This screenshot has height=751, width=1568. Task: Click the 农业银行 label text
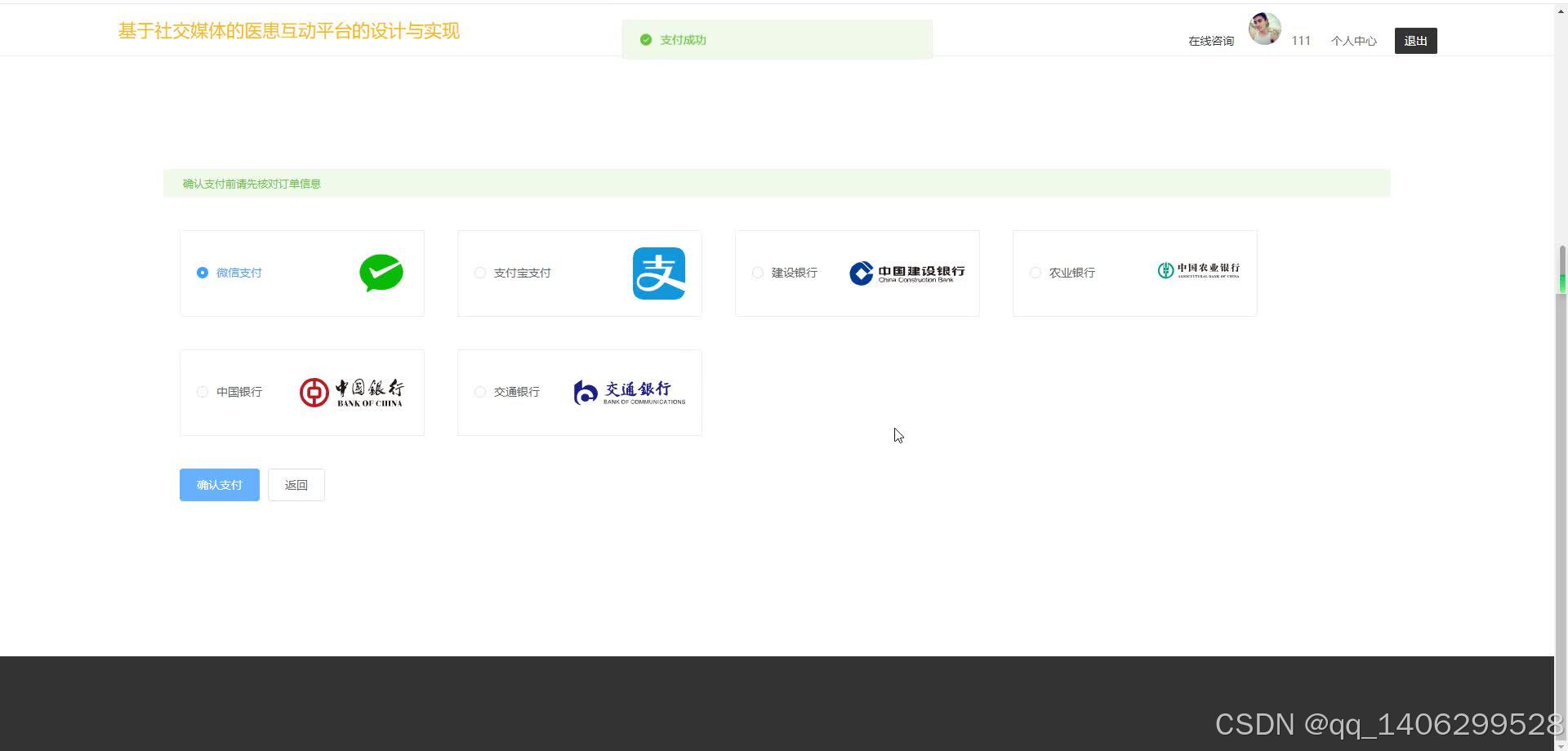(x=1072, y=273)
